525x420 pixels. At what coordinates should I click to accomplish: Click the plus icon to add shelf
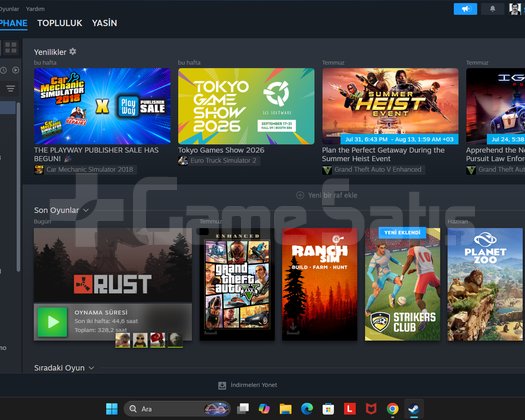click(300, 195)
